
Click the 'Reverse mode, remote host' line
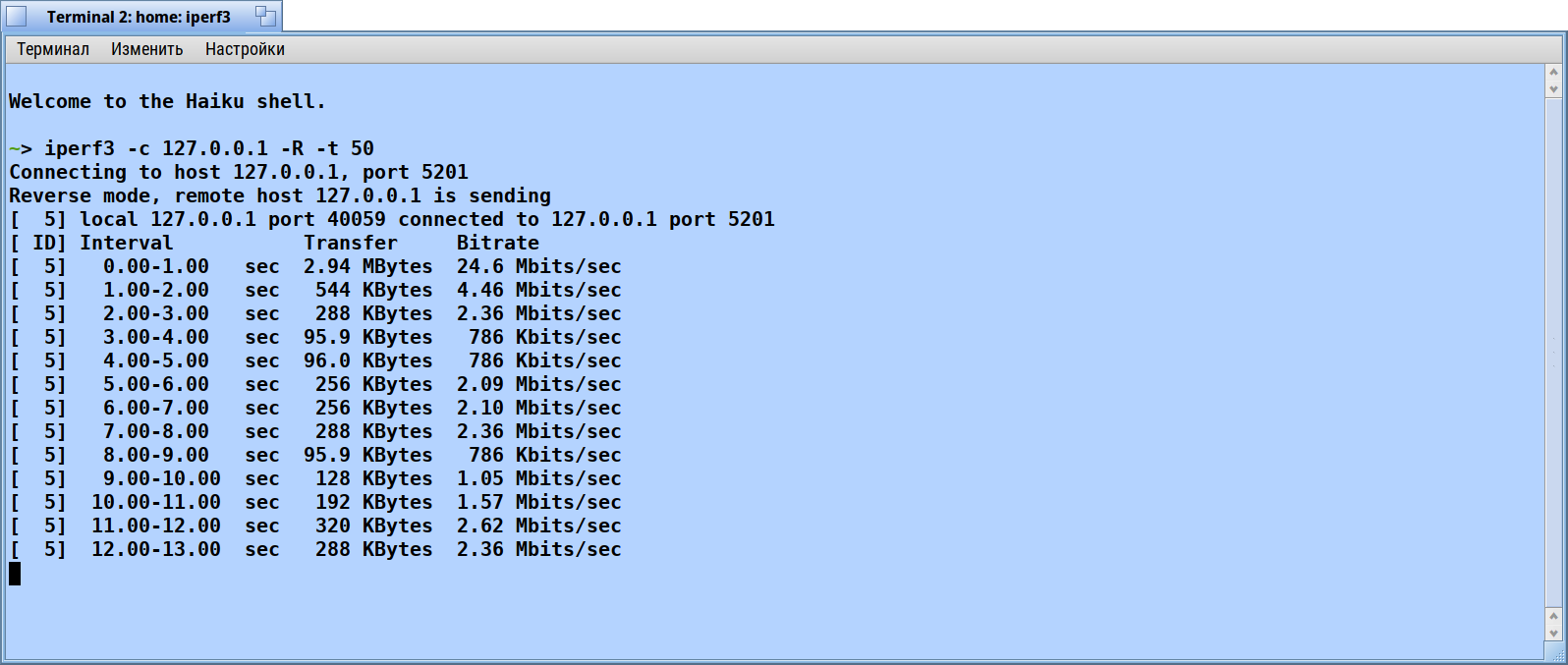[x=280, y=195]
